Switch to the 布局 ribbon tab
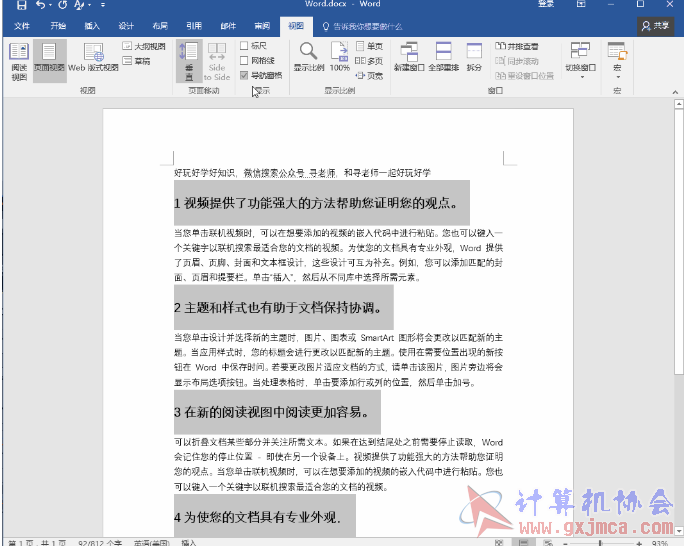Viewport: 689px width, 546px height. 160,26
